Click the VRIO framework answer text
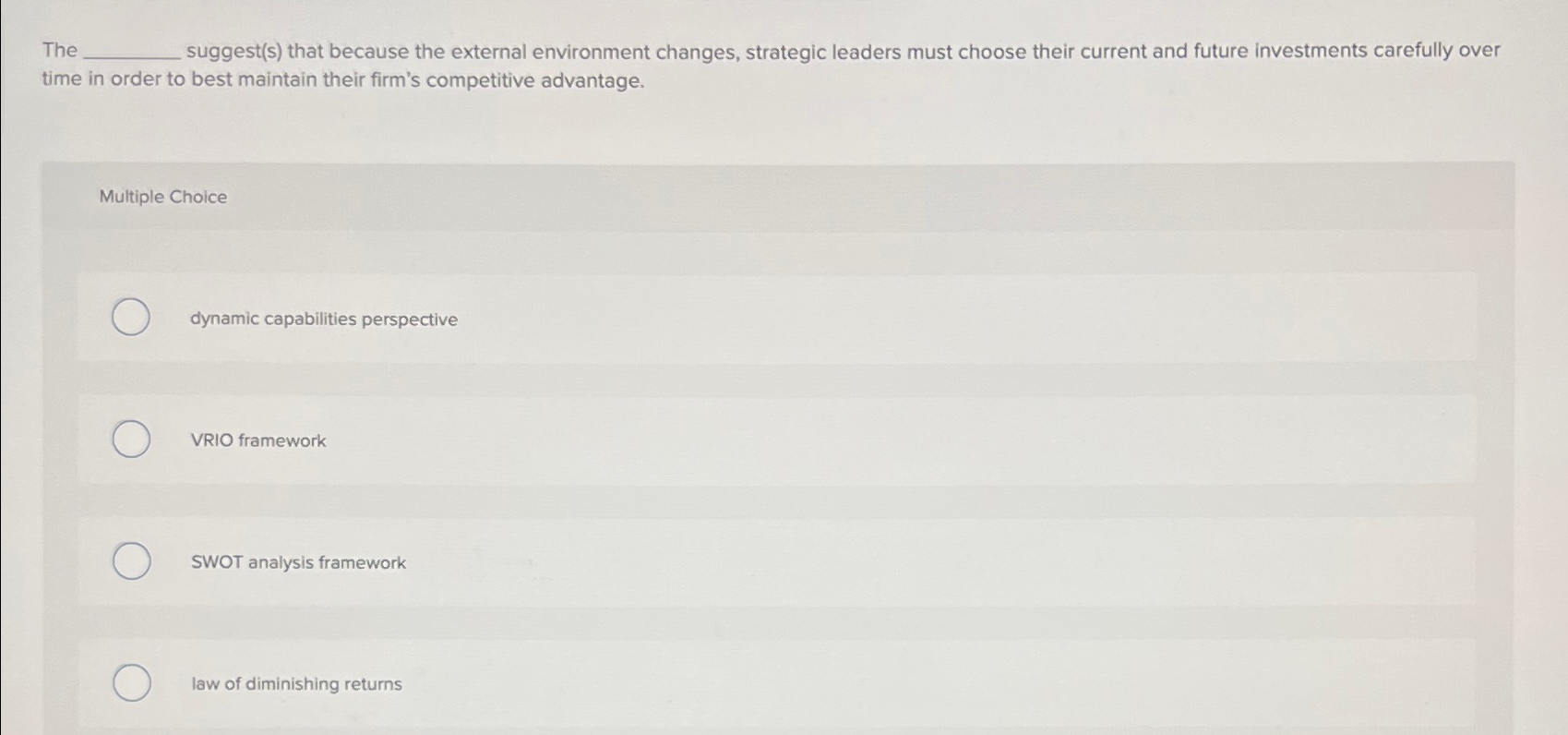This screenshot has height=735, width=1568. [x=257, y=440]
